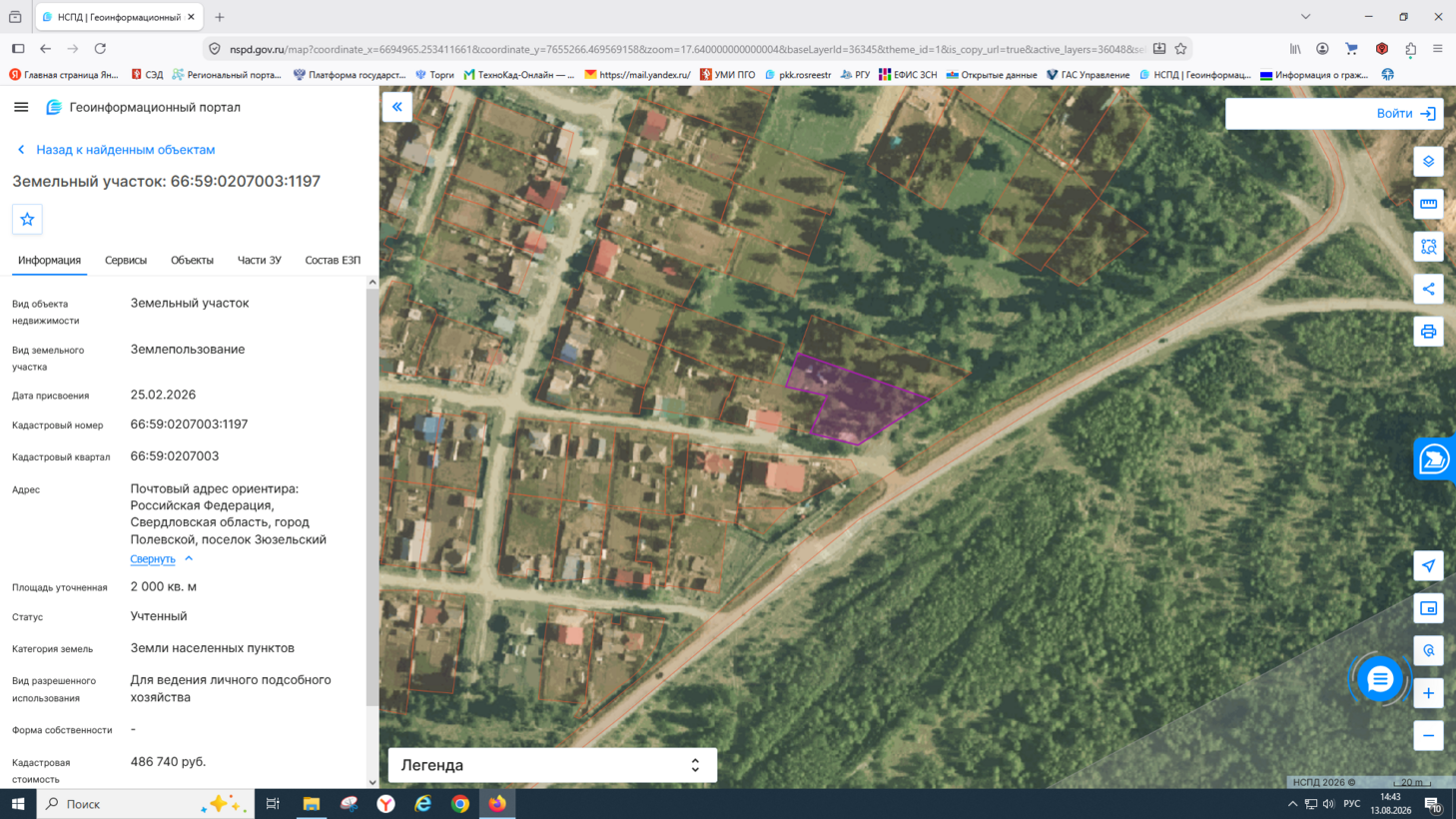The image size is (1456, 819).
Task: Open Windows notification center
Action: pos(1432,804)
